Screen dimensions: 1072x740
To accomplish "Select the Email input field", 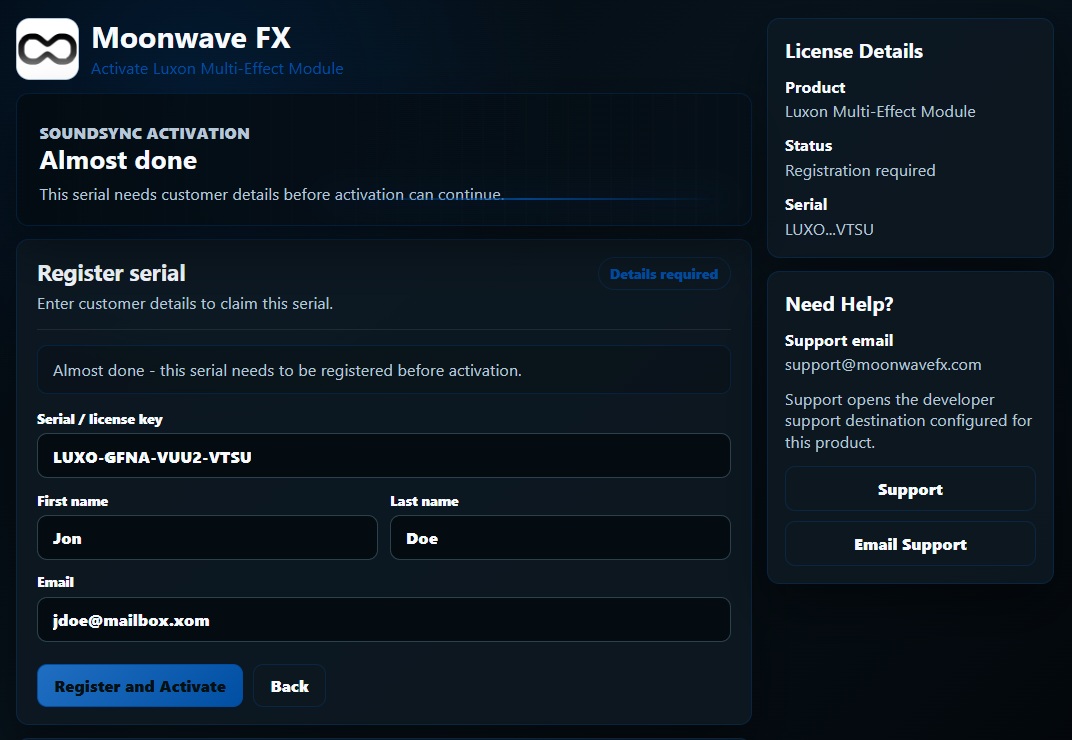I will 384,620.
